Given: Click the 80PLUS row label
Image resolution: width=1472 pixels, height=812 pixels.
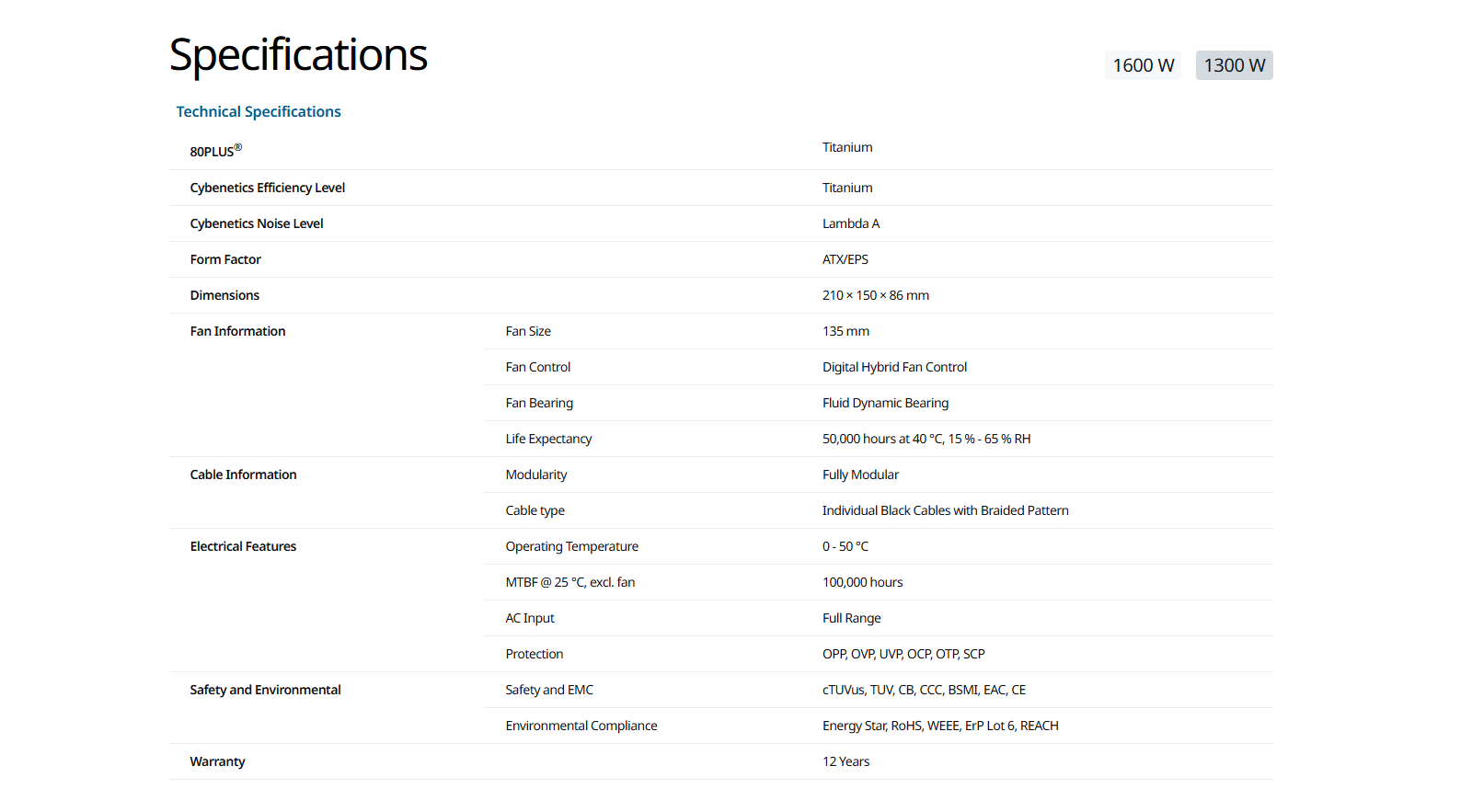Looking at the screenshot, I should [215, 151].
